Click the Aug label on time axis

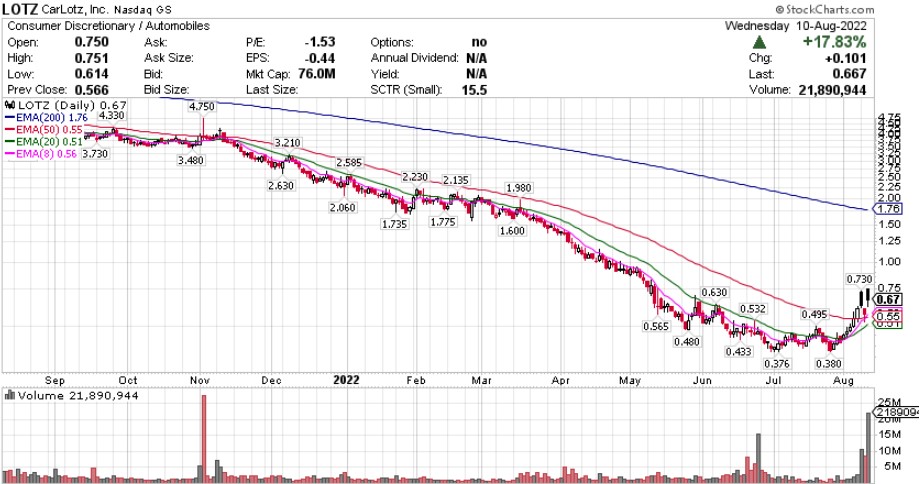click(x=844, y=381)
